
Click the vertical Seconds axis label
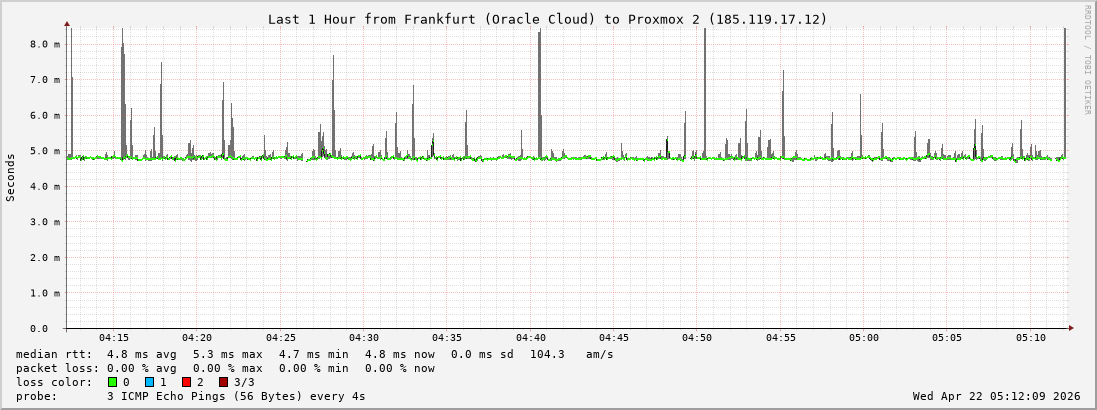point(11,177)
